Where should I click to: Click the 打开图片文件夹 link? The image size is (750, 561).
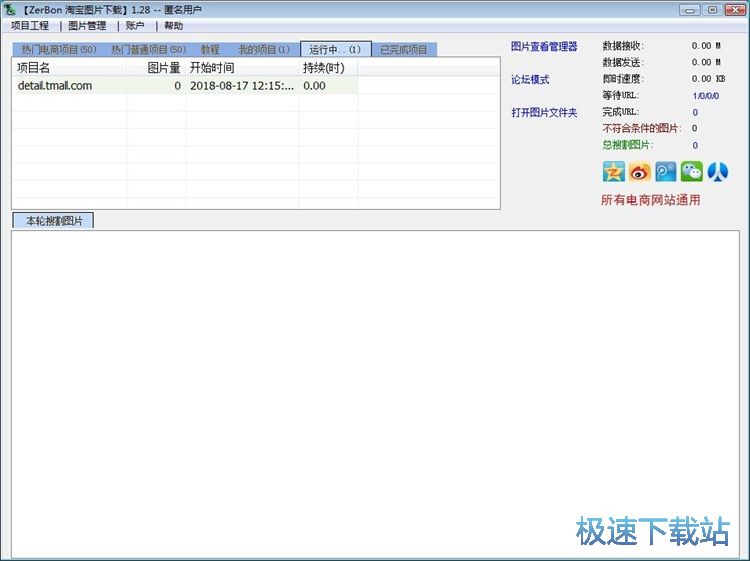[x=544, y=112]
